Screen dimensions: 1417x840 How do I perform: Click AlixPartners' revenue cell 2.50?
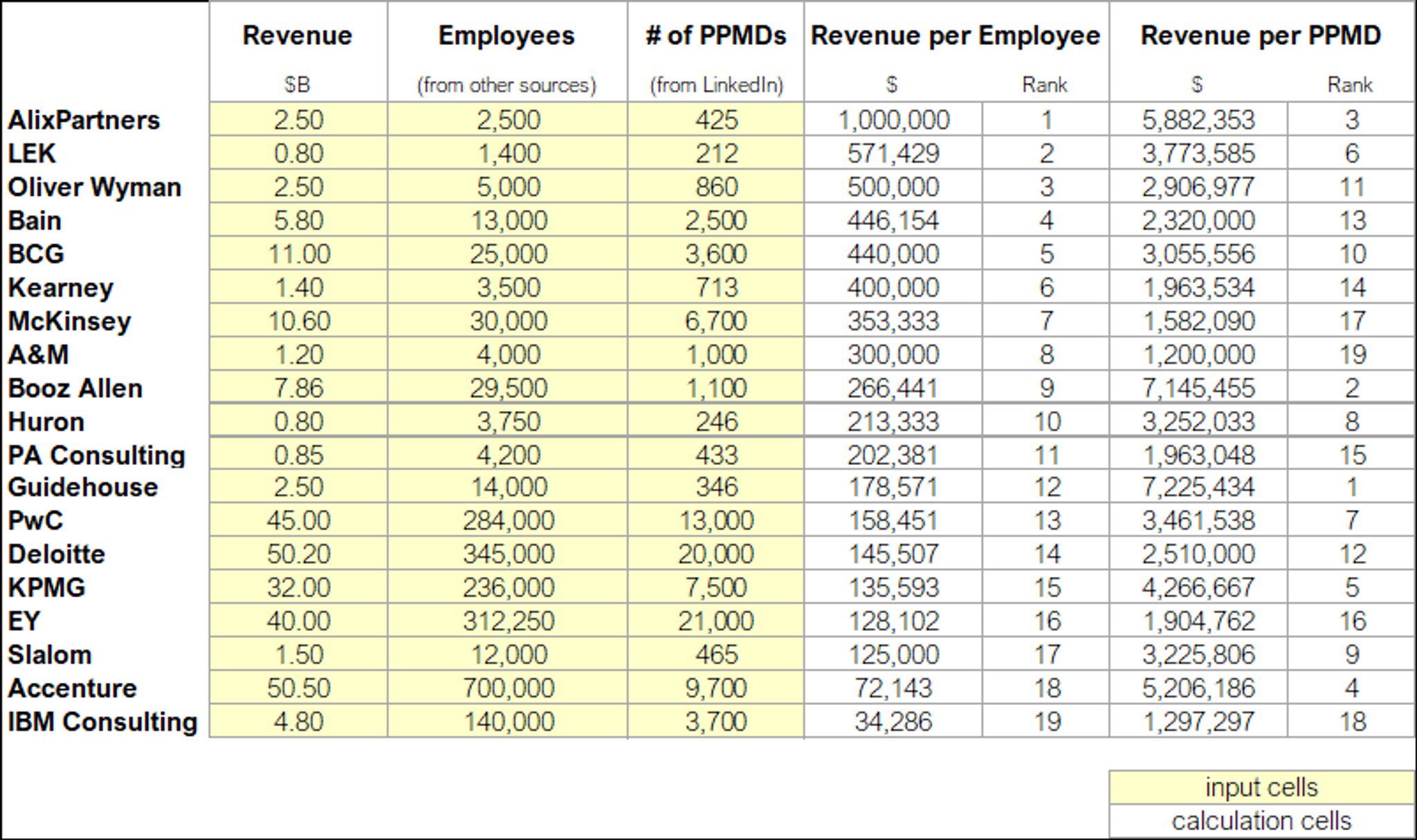coord(298,120)
